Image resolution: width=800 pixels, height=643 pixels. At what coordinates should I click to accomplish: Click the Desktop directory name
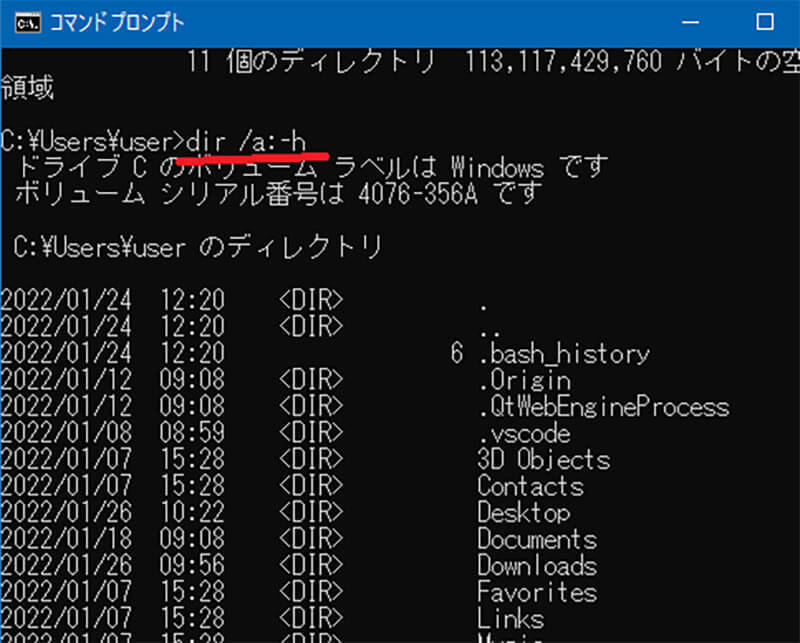[524, 513]
